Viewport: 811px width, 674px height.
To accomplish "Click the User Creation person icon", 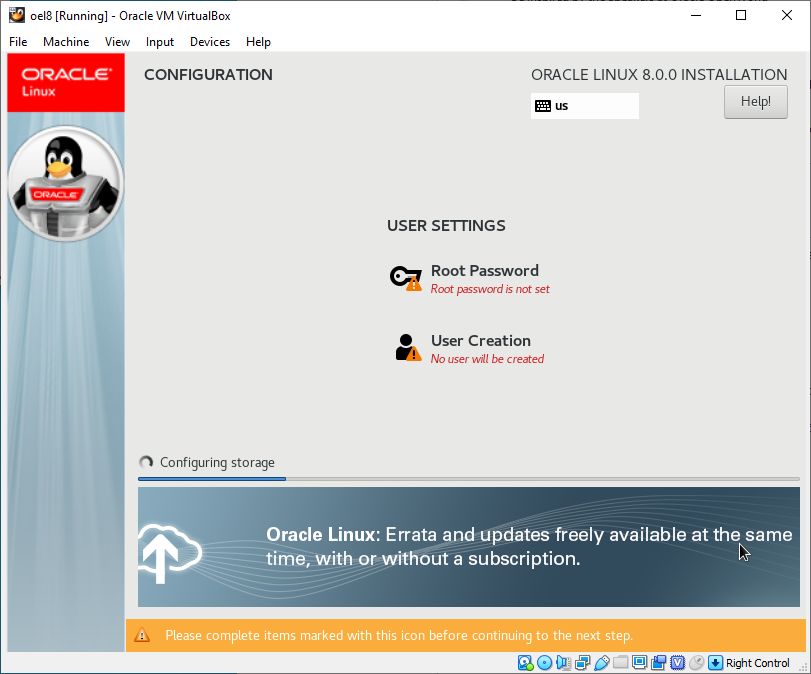I will (x=408, y=347).
